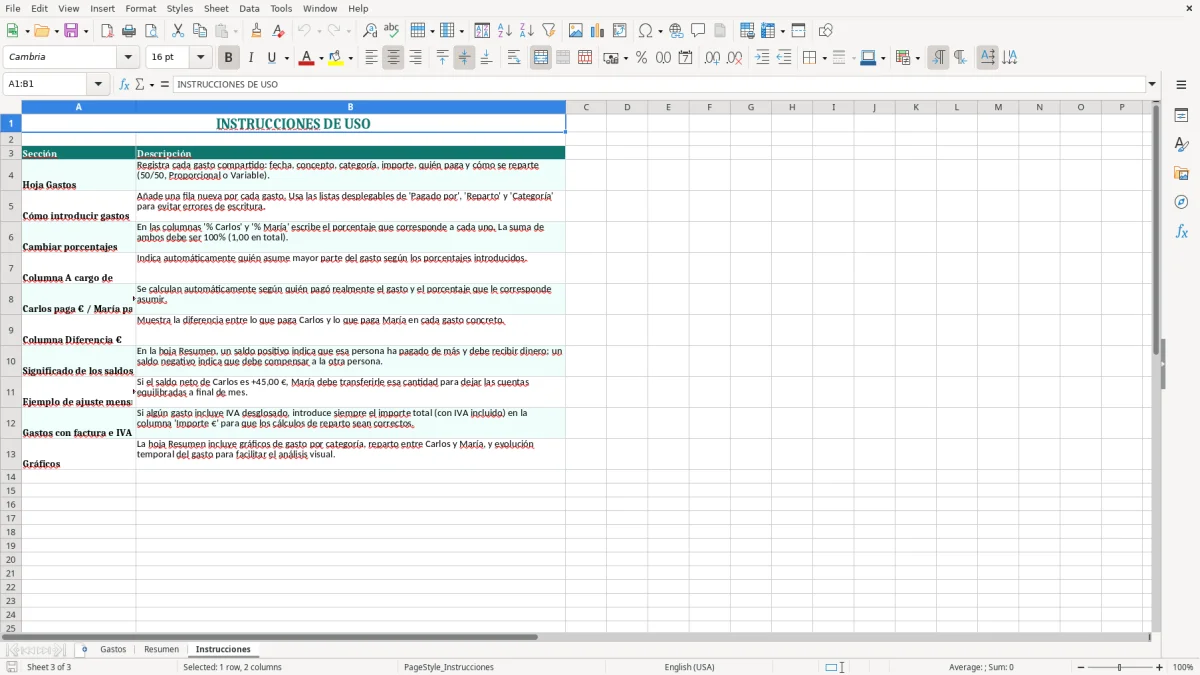Click the Select All corner button
Image resolution: width=1200 pixels, height=675 pixels.
pos(11,107)
